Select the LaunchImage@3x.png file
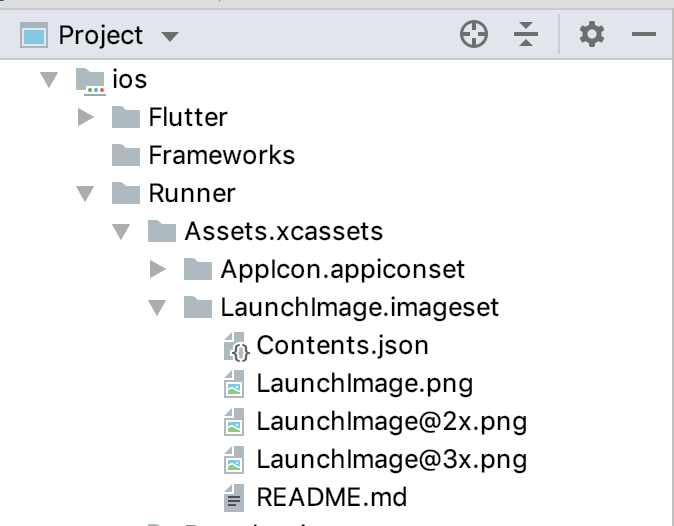The width and height of the screenshot is (674, 526). [391, 459]
